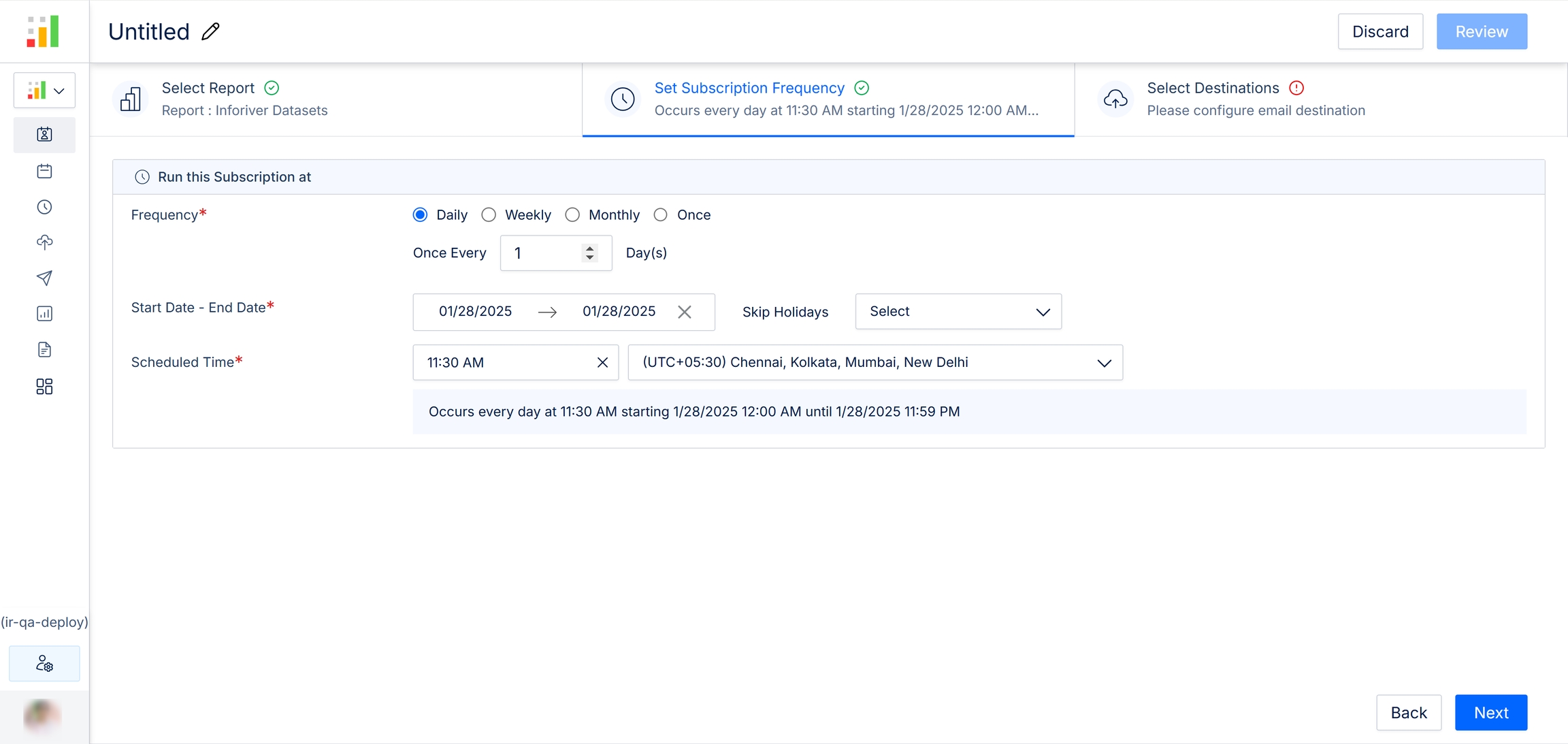1568x744 pixels.
Task: Open the paper plane send icon
Action: (x=44, y=278)
